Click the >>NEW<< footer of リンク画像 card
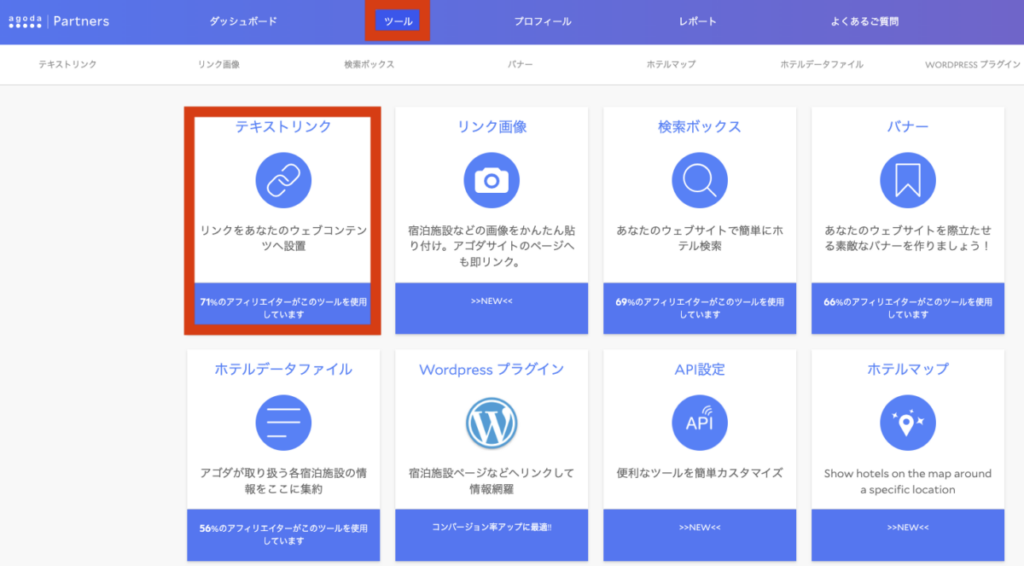 click(x=491, y=308)
